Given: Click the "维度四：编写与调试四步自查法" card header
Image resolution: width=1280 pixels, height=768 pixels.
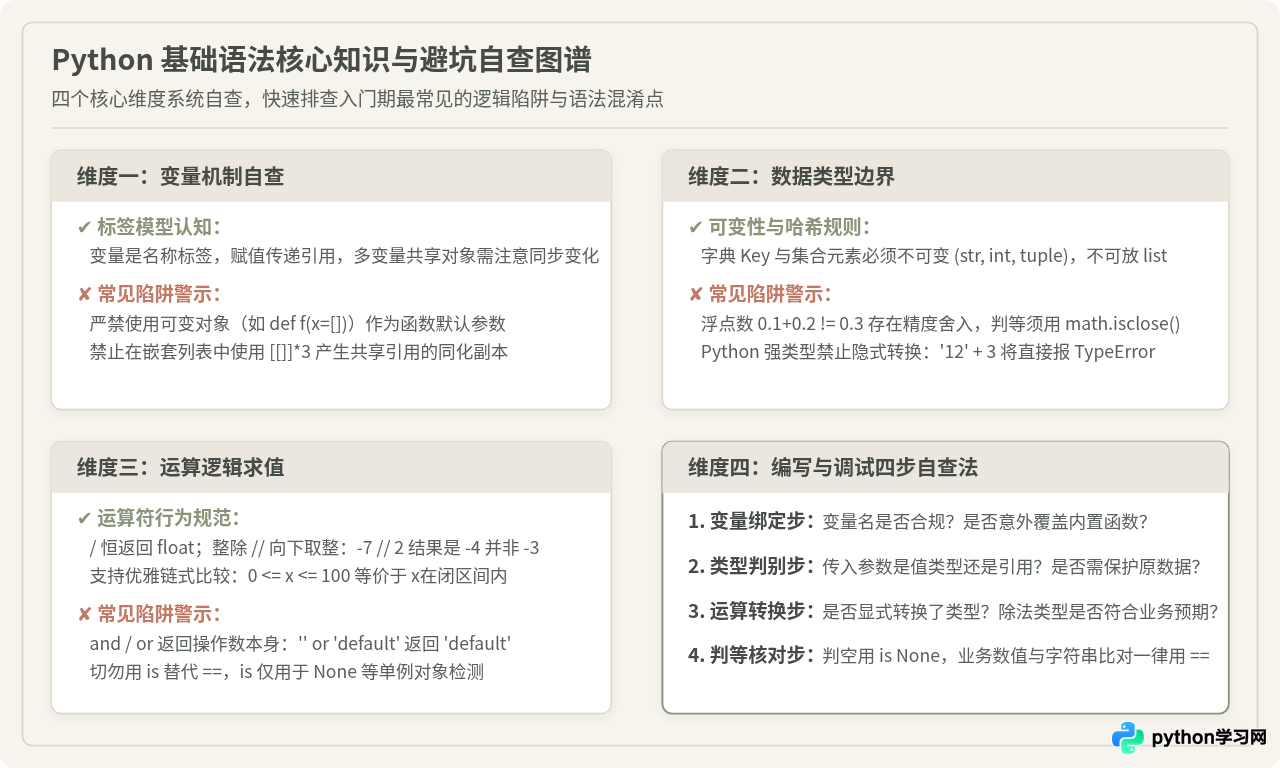Looking at the screenshot, I should (x=945, y=467).
